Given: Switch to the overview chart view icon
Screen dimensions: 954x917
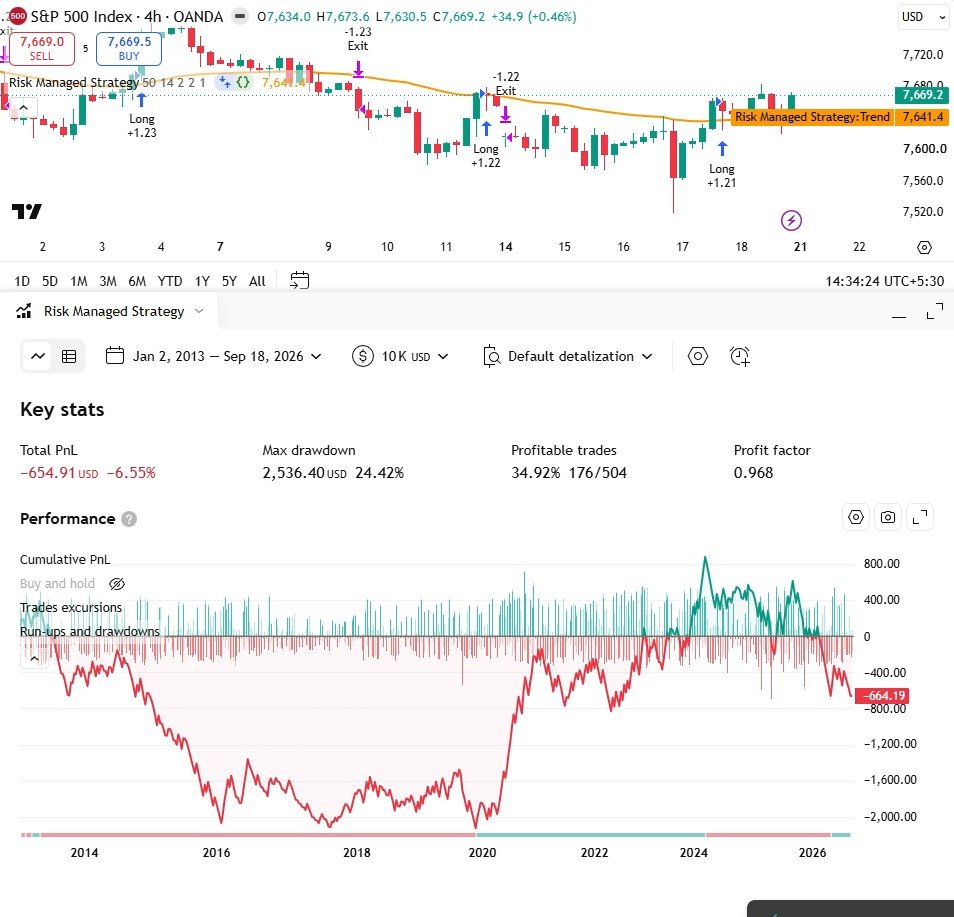Looking at the screenshot, I should (38, 357).
